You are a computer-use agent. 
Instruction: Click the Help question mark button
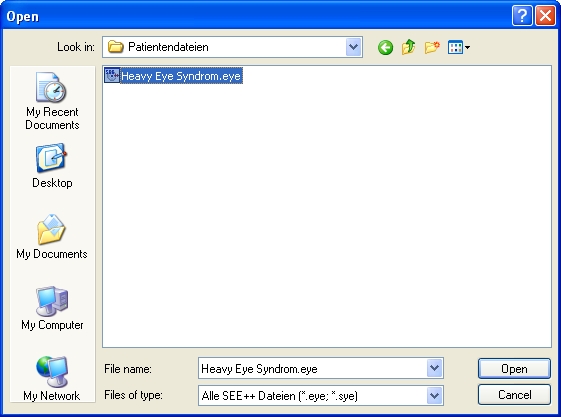[522, 16]
